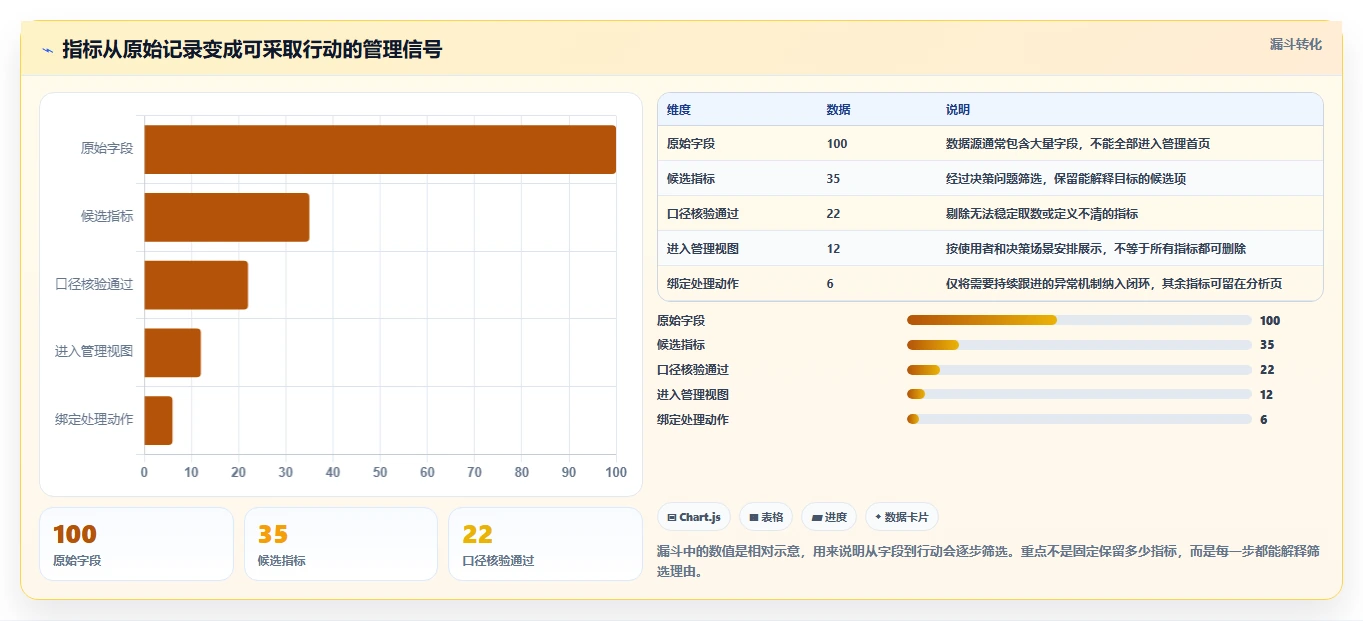Click the lightning icon beside the header title

[x=47, y=50]
